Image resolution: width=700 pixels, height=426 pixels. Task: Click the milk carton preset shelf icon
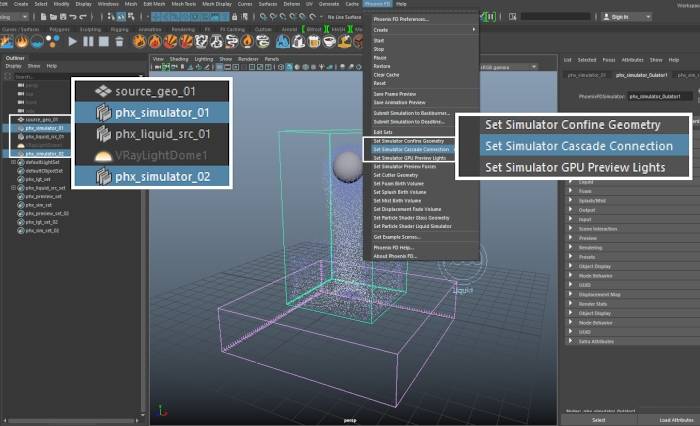pos(299,42)
